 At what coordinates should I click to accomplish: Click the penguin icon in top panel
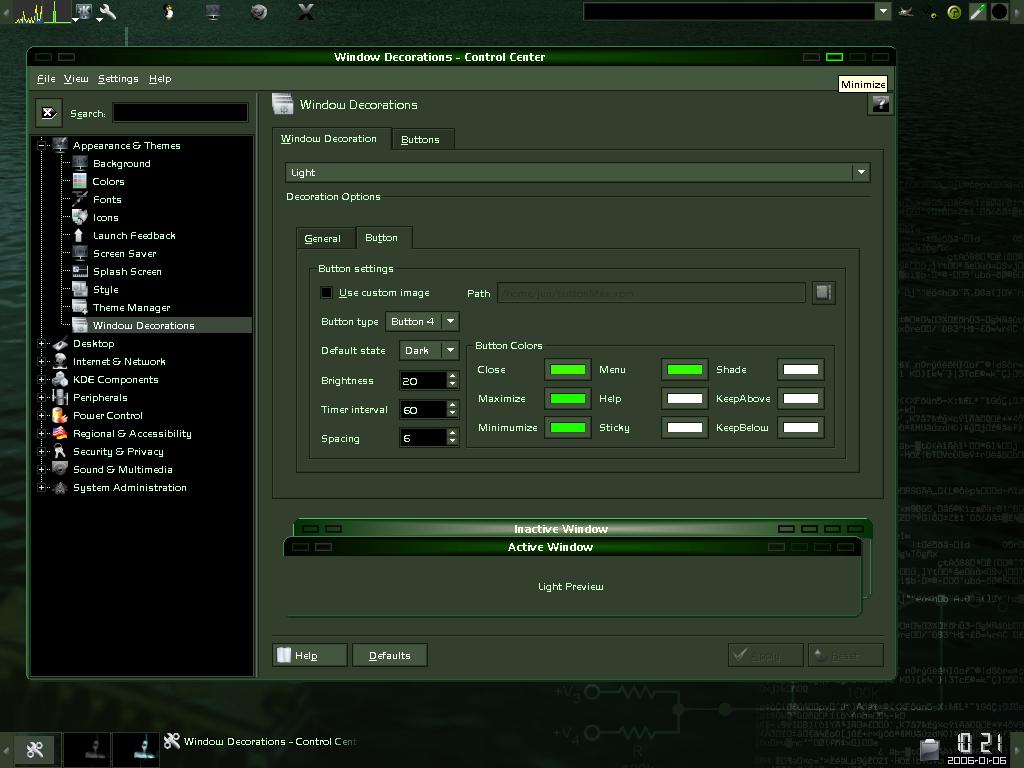tap(168, 12)
